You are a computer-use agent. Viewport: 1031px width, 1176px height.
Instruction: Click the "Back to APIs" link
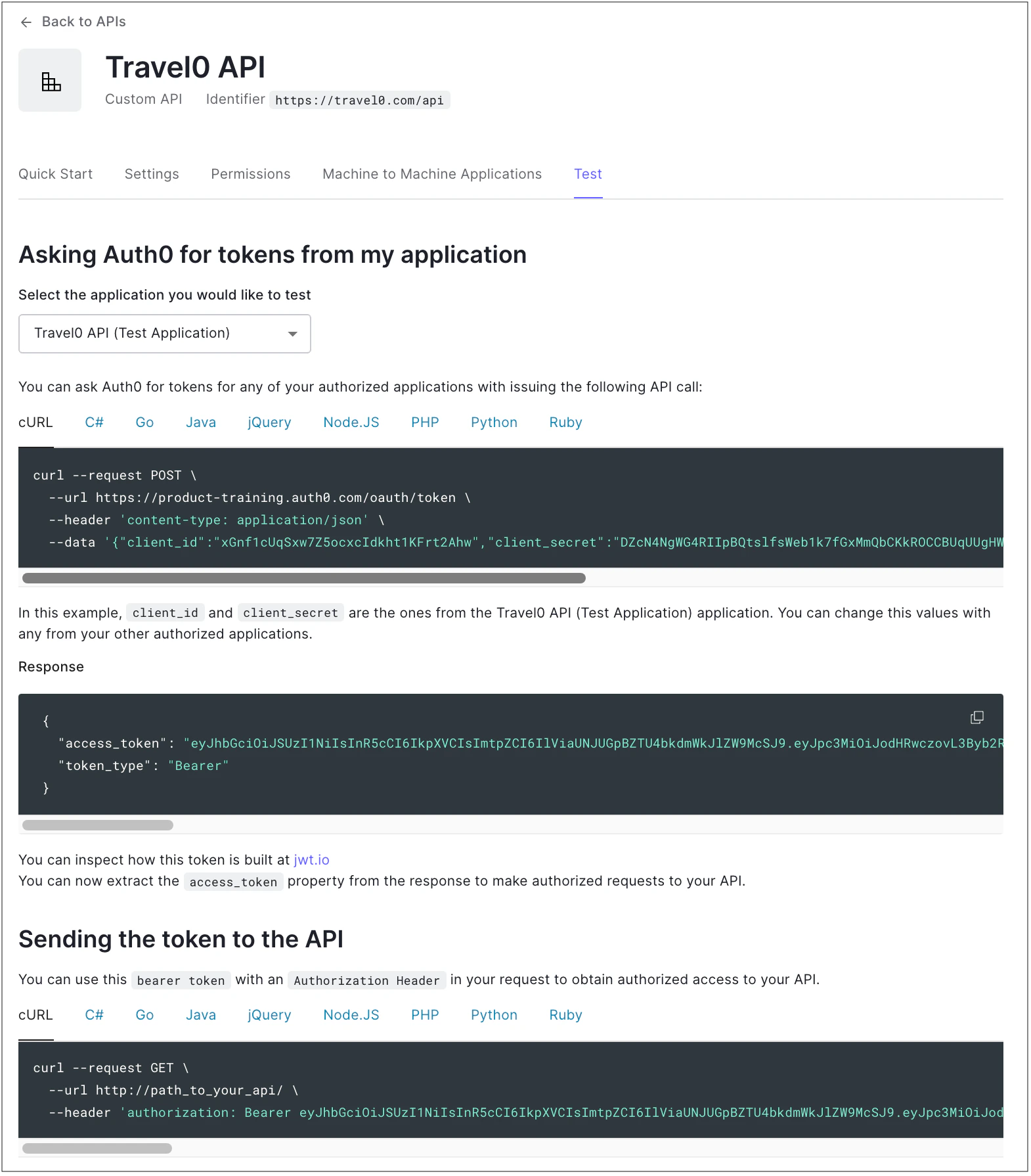[83, 22]
